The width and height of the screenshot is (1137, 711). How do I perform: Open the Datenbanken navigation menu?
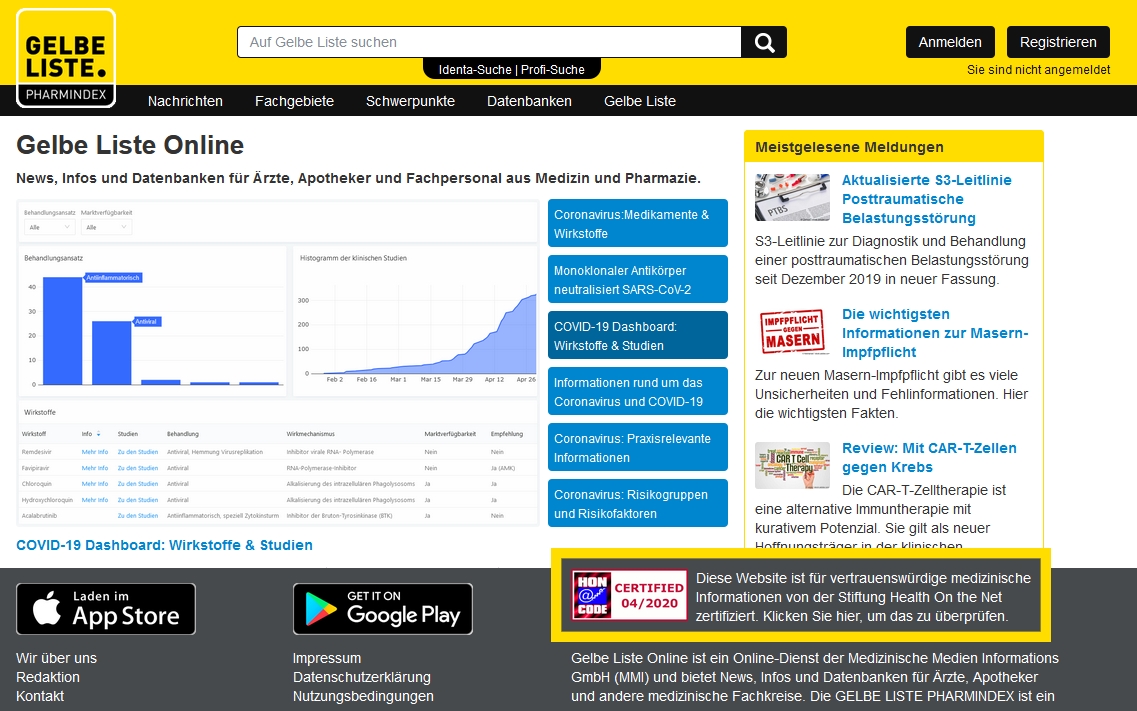529,101
